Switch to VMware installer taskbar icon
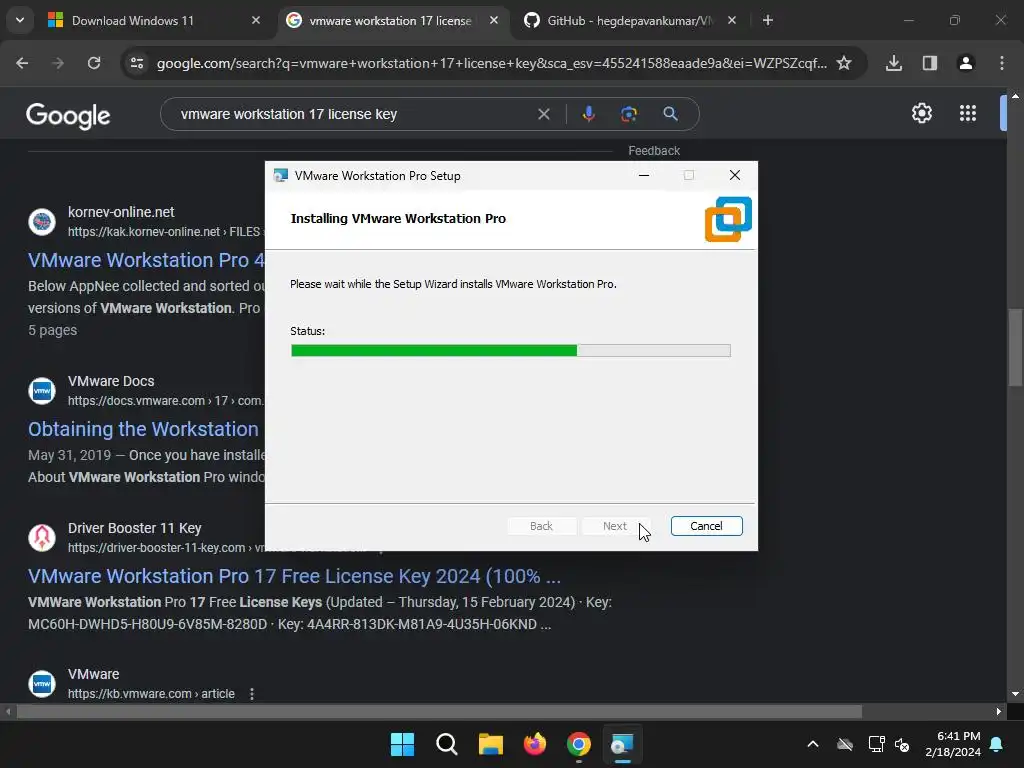This screenshot has height=768, width=1024. tap(622, 744)
